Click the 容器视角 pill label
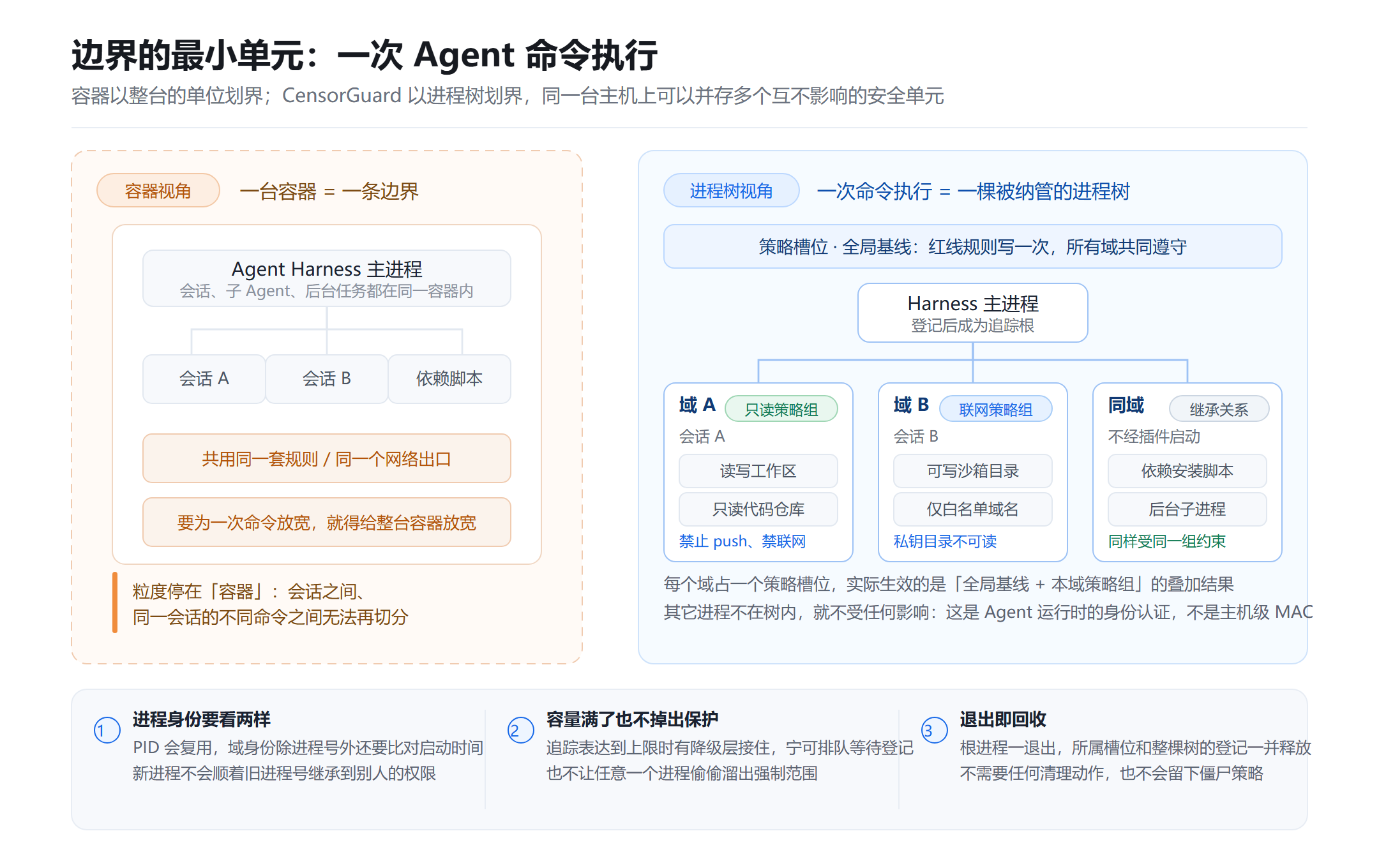Image resolution: width=1379 pixels, height=868 pixels. coord(158,190)
